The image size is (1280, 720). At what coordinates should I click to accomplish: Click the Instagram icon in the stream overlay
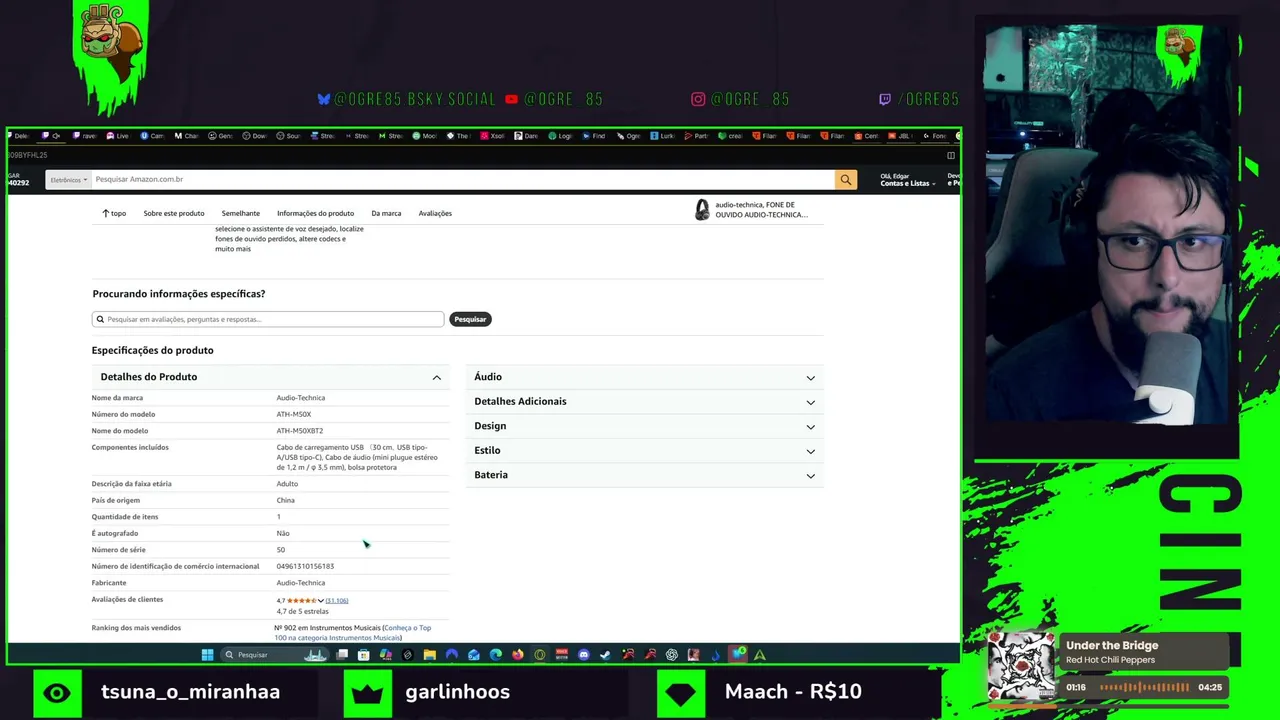pyautogui.click(x=698, y=99)
